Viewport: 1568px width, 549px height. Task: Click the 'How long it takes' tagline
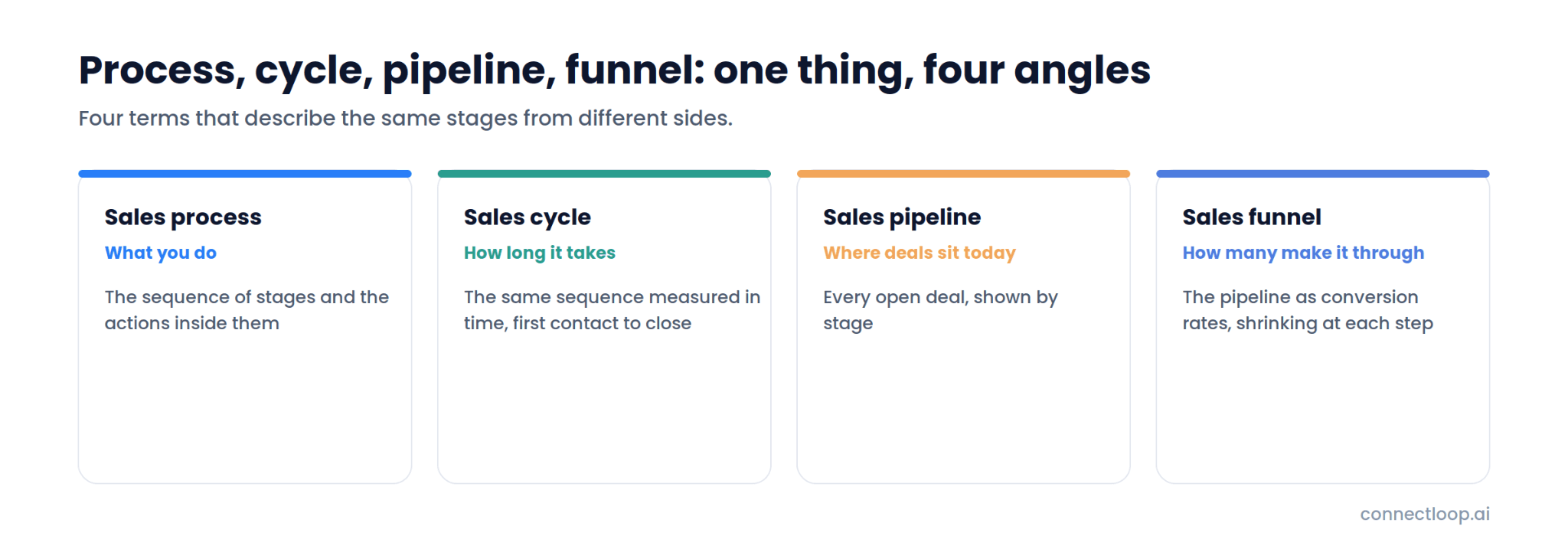click(x=540, y=253)
